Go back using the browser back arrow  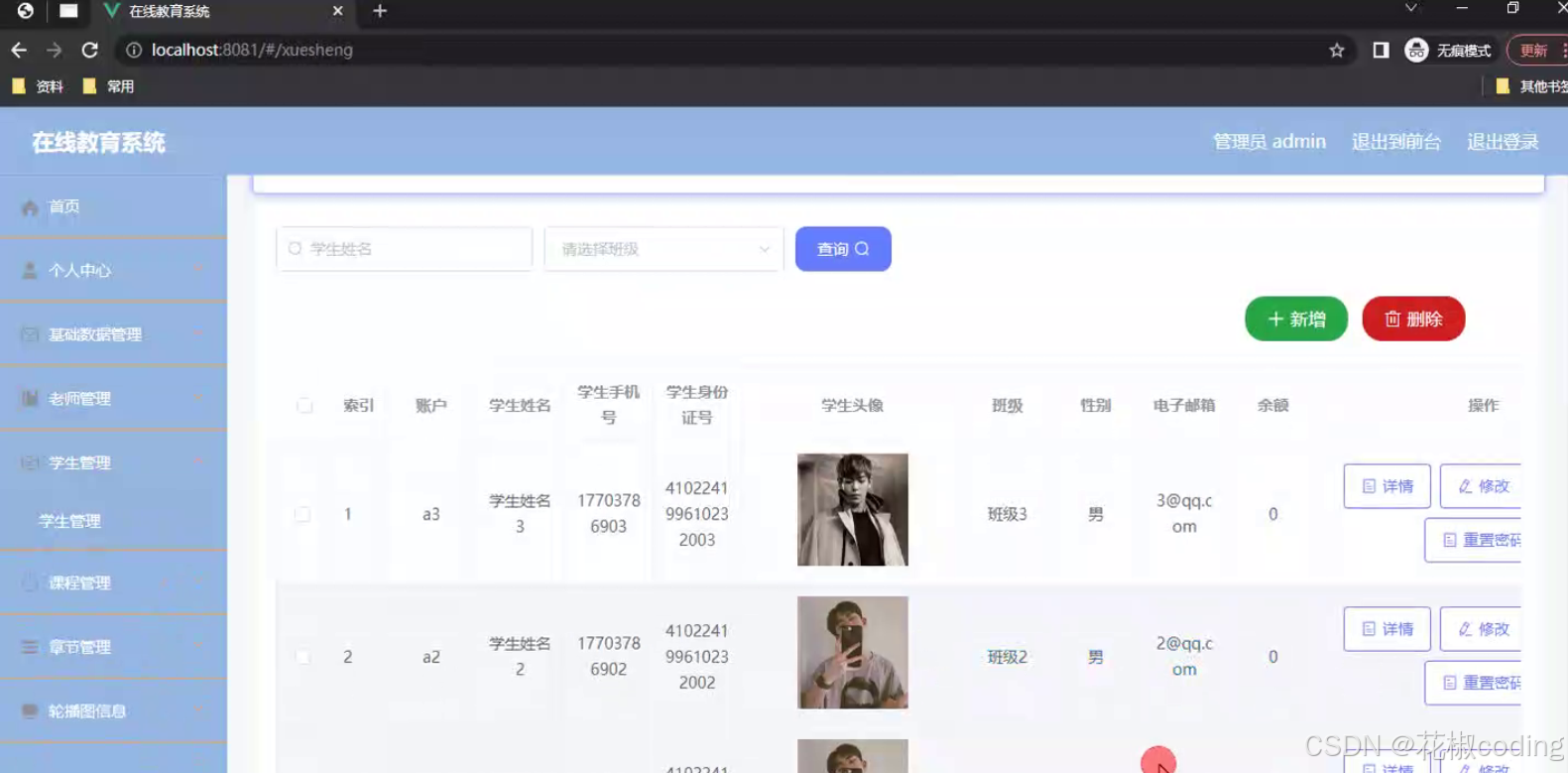tap(19, 50)
